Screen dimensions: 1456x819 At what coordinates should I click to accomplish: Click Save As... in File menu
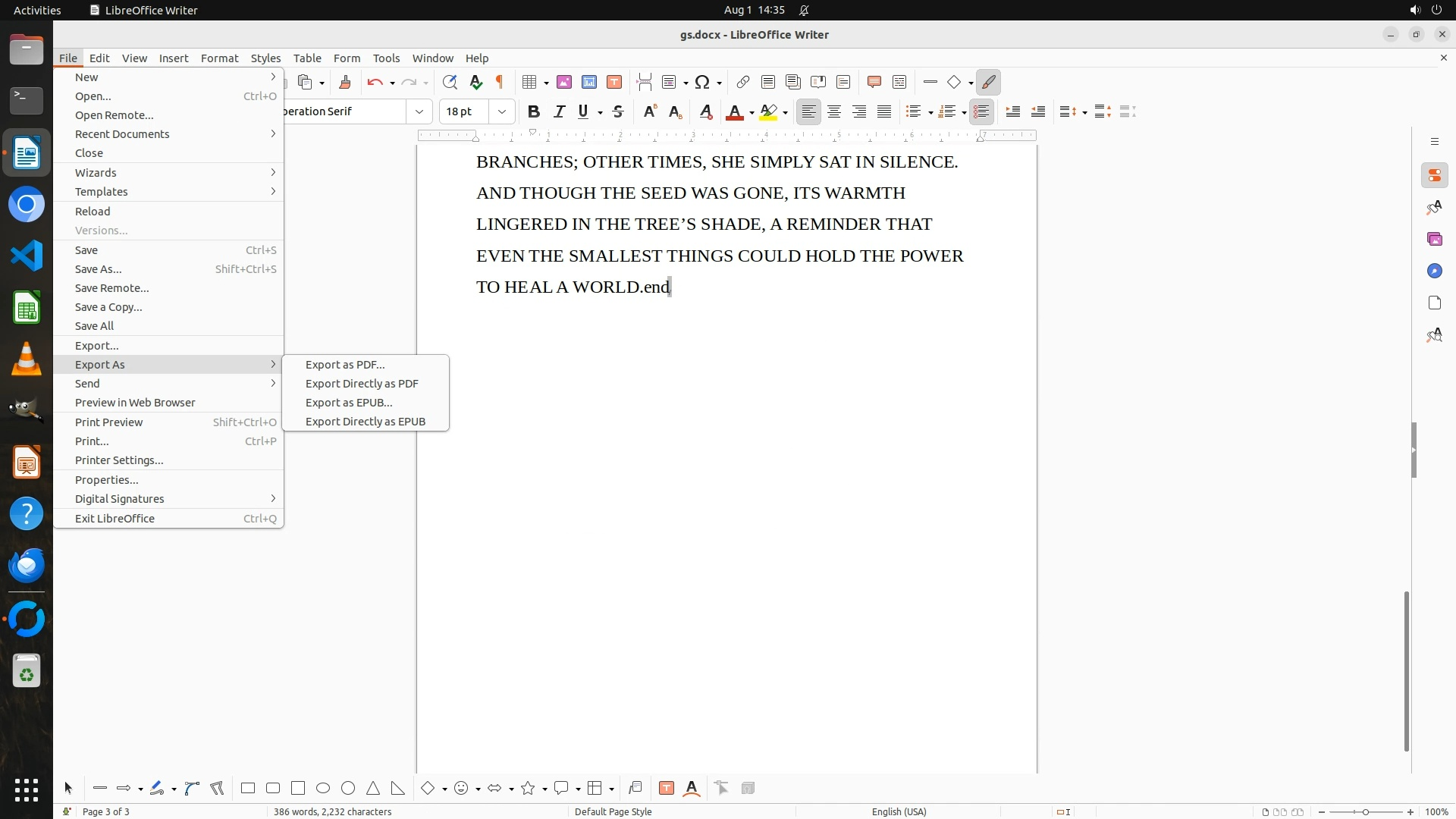99,269
